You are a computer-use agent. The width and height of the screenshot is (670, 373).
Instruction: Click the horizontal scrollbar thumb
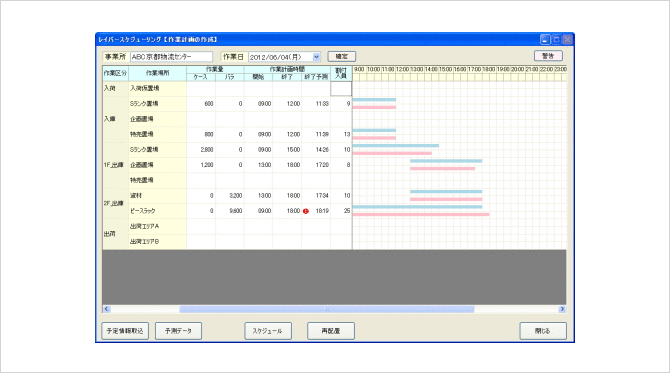[326, 309]
